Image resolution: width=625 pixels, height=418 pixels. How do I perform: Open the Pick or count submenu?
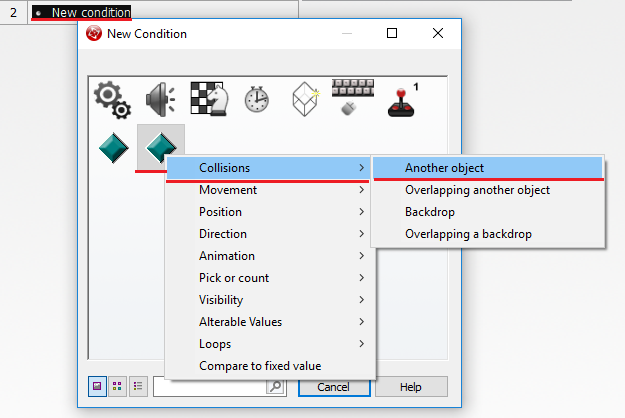270,278
